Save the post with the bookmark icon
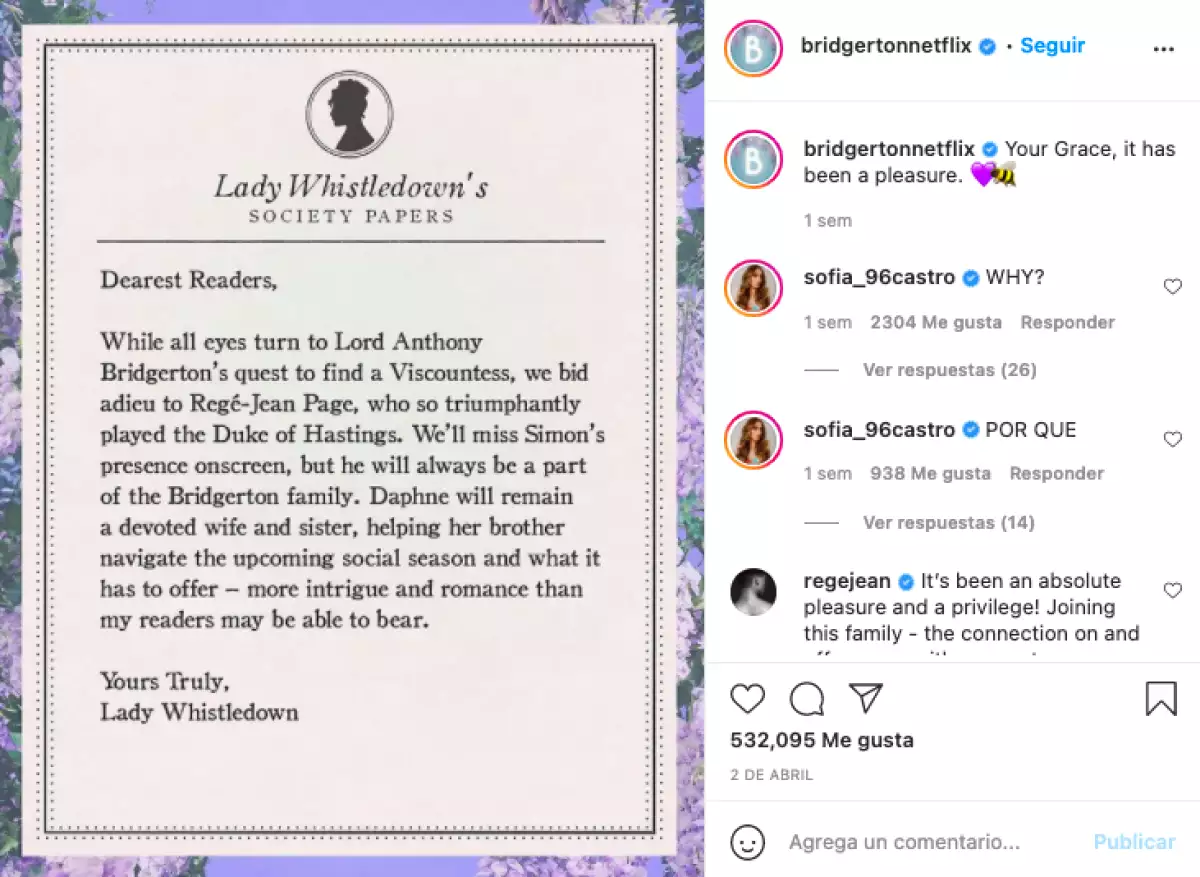Image resolution: width=1200 pixels, height=877 pixels. [1161, 699]
